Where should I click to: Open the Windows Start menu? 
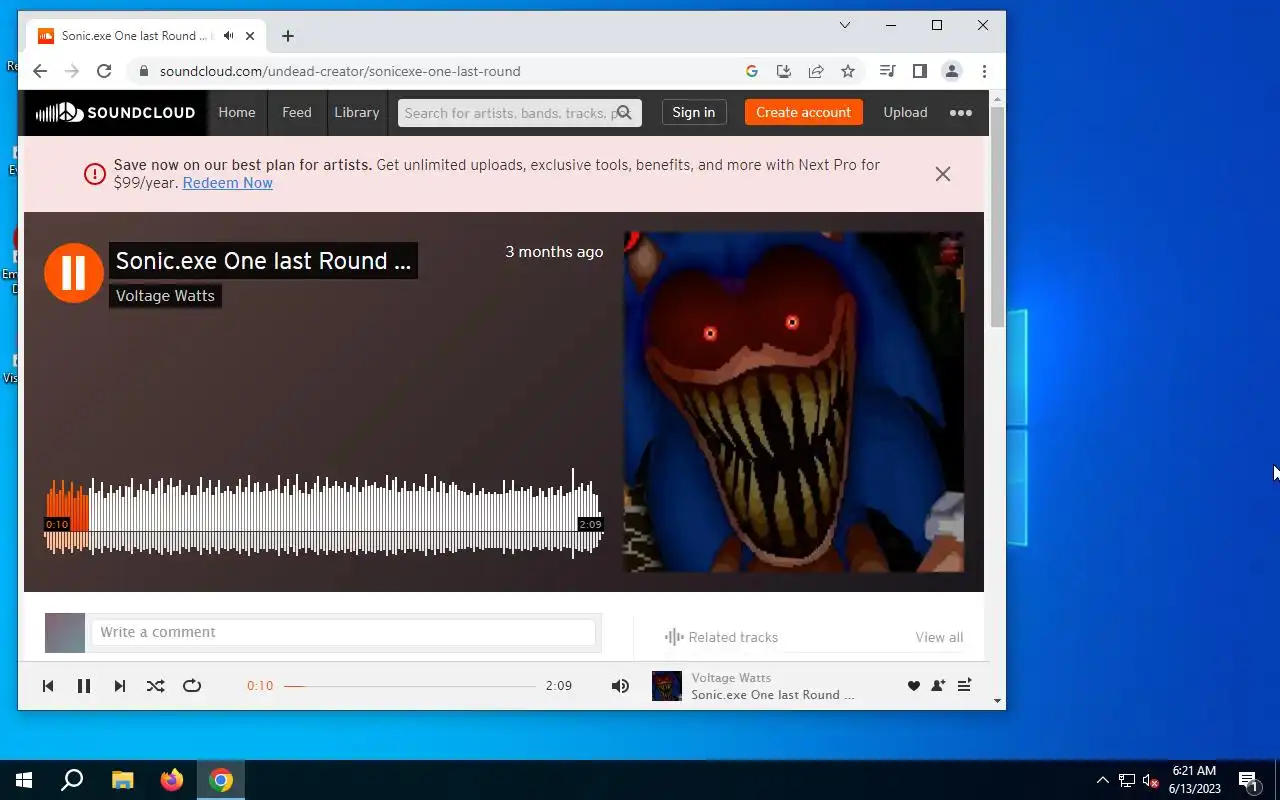(24, 780)
